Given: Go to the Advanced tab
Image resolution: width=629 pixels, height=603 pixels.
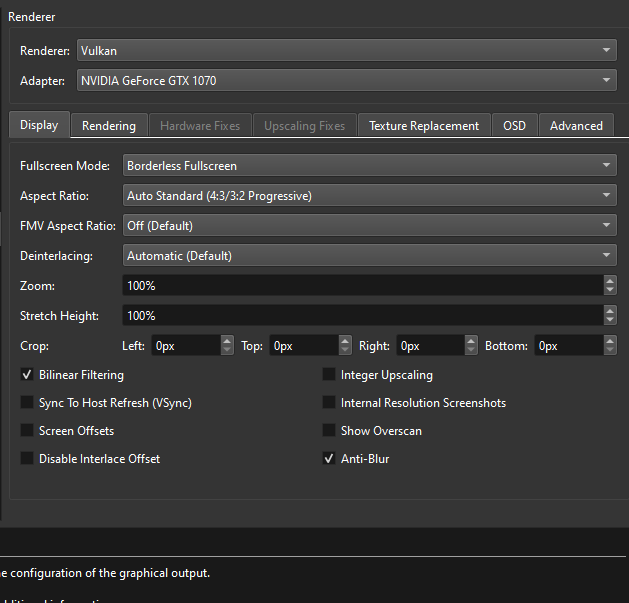Looking at the screenshot, I should click(x=576, y=126).
